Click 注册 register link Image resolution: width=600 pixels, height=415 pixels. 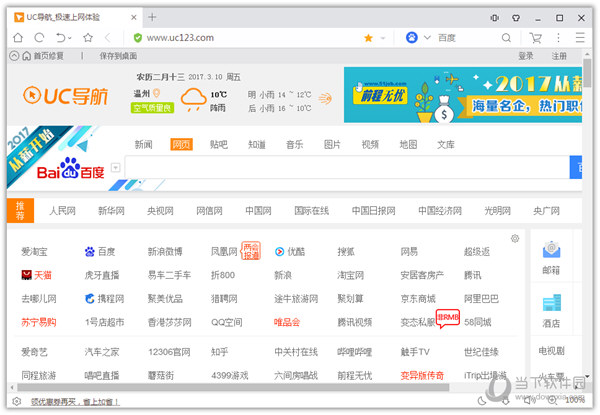click(559, 56)
